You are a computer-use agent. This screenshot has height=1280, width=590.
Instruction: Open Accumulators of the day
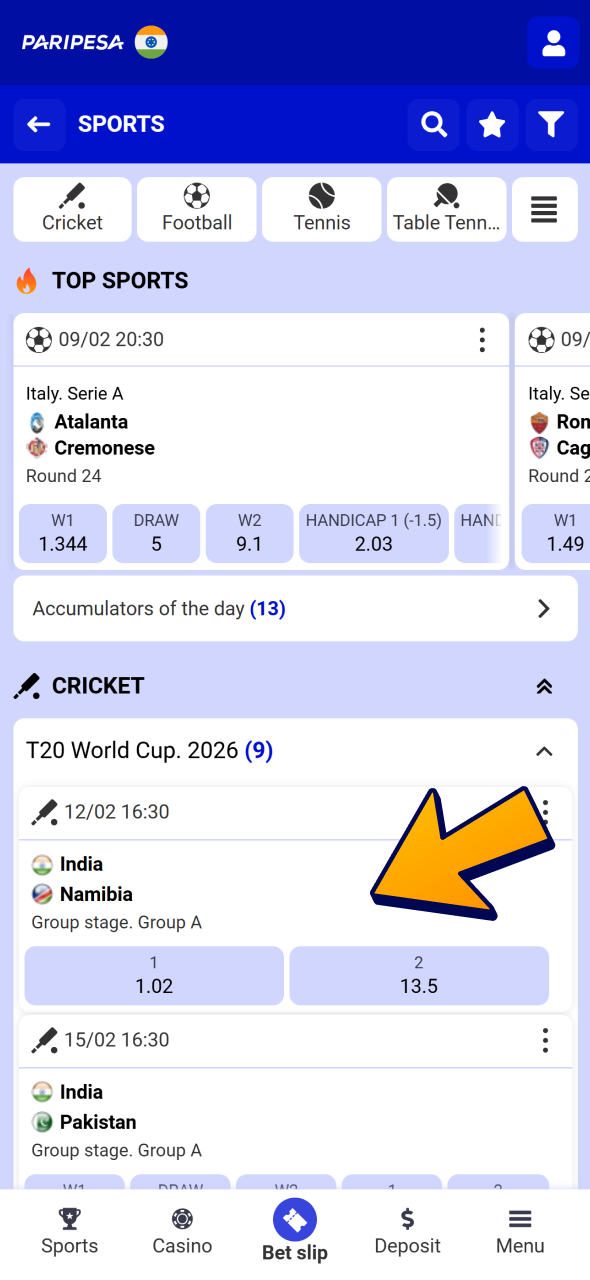point(295,608)
